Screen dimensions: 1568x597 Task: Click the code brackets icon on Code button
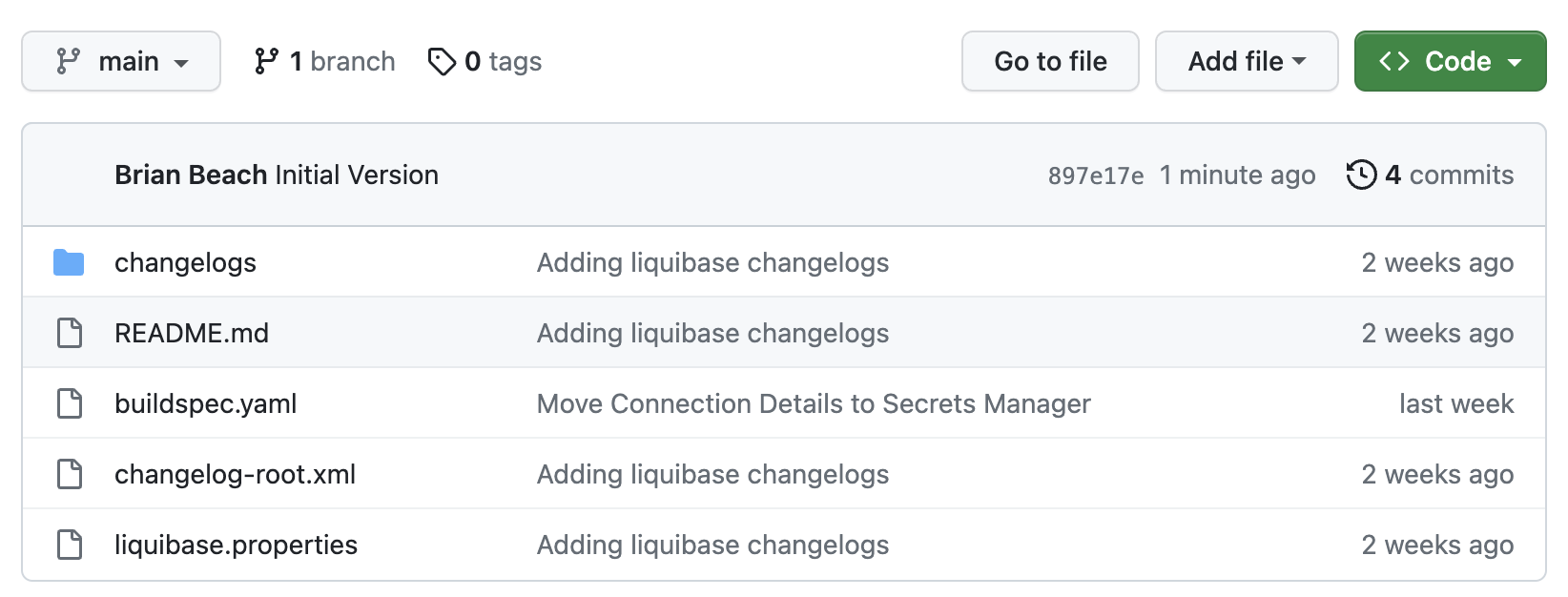pyautogui.click(x=1394, y=60)
